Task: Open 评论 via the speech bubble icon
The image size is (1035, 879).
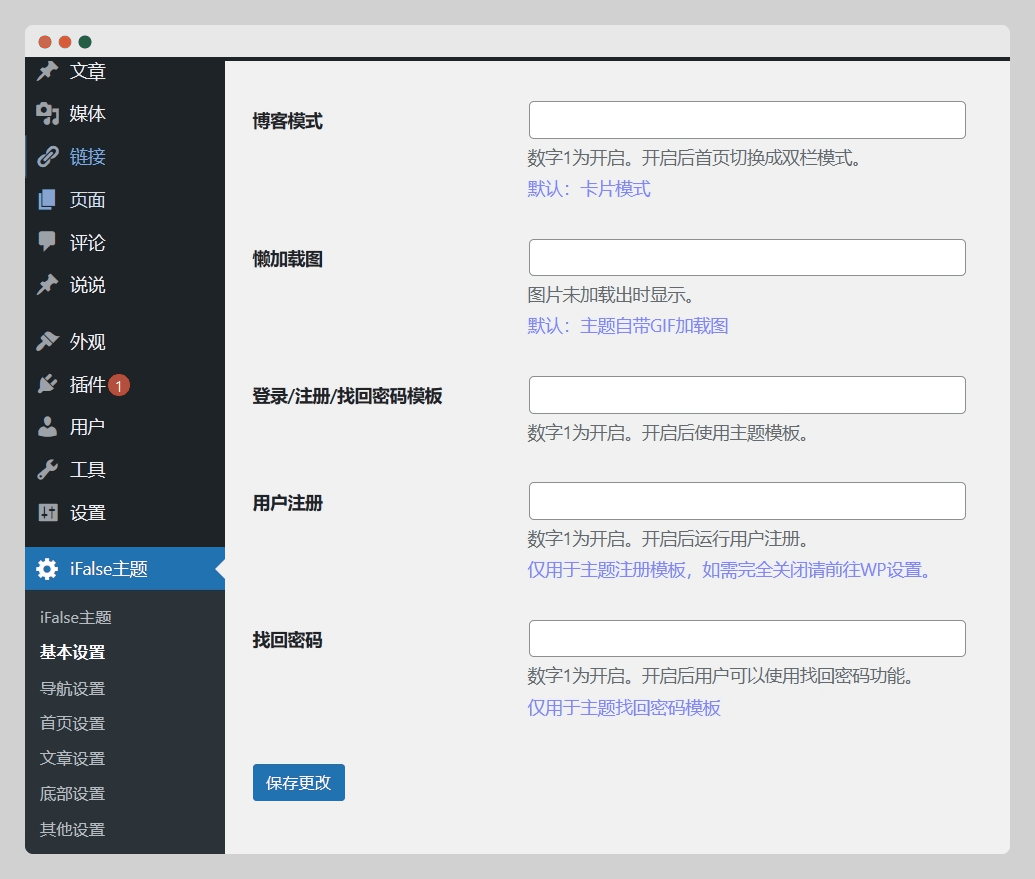Action: [x=47, y=242]
